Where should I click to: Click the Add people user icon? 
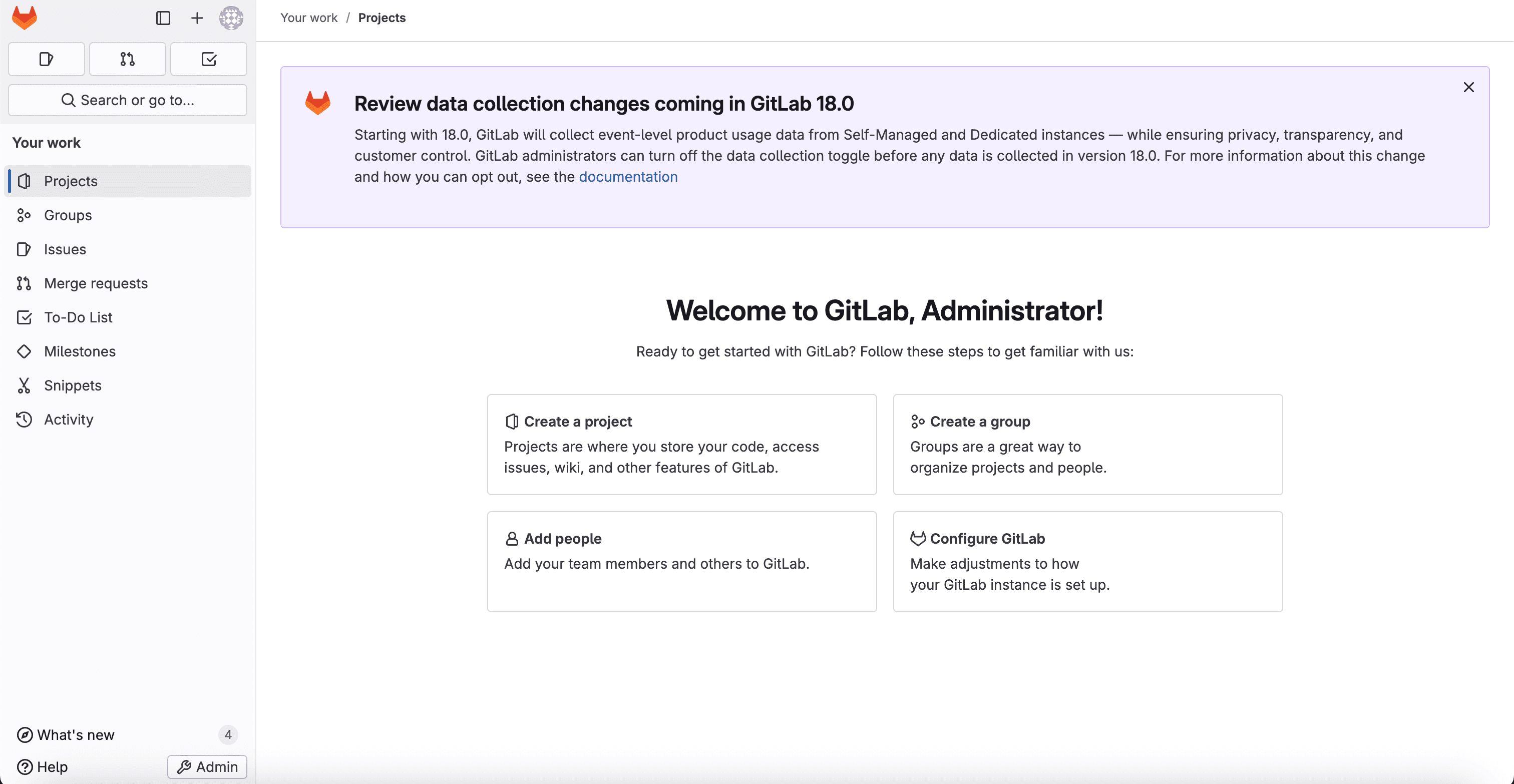point(511,539)
